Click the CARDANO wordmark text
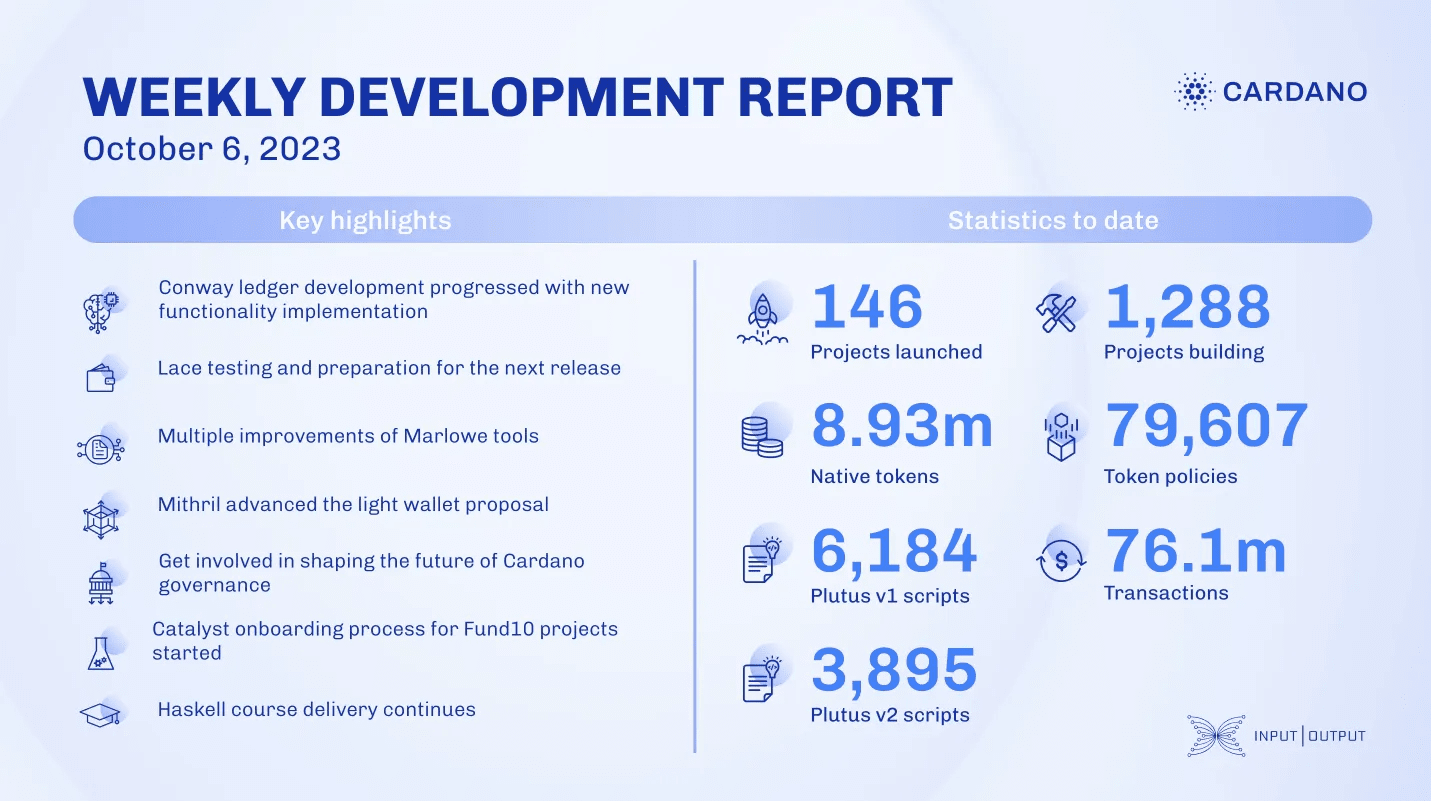The height and width of the screenshot is (801, 1431). tap(1295, 92)
